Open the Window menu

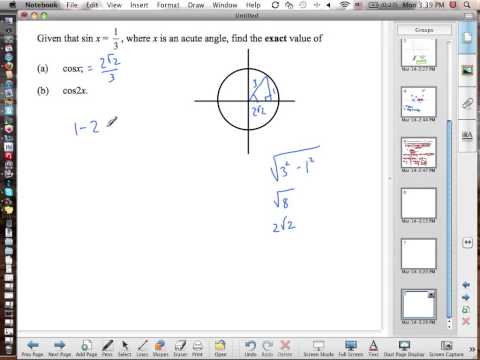(x=225, y=5)
